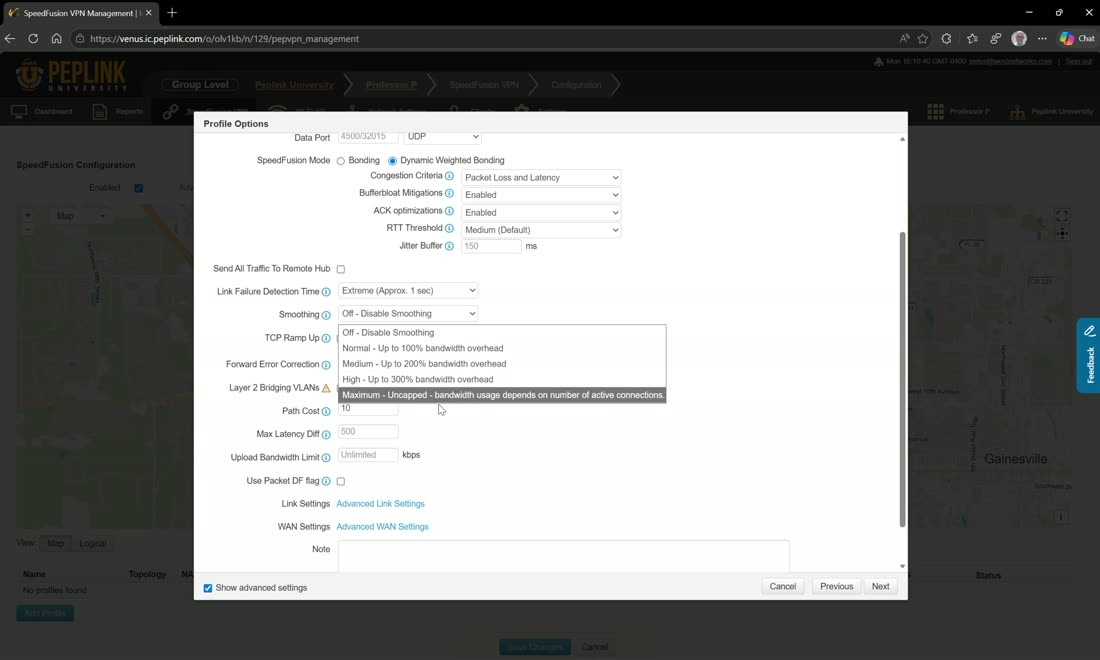Open the Advanced WAN Settings link
This screenshot has width=1100, height=660.
(x=382, y=527)
